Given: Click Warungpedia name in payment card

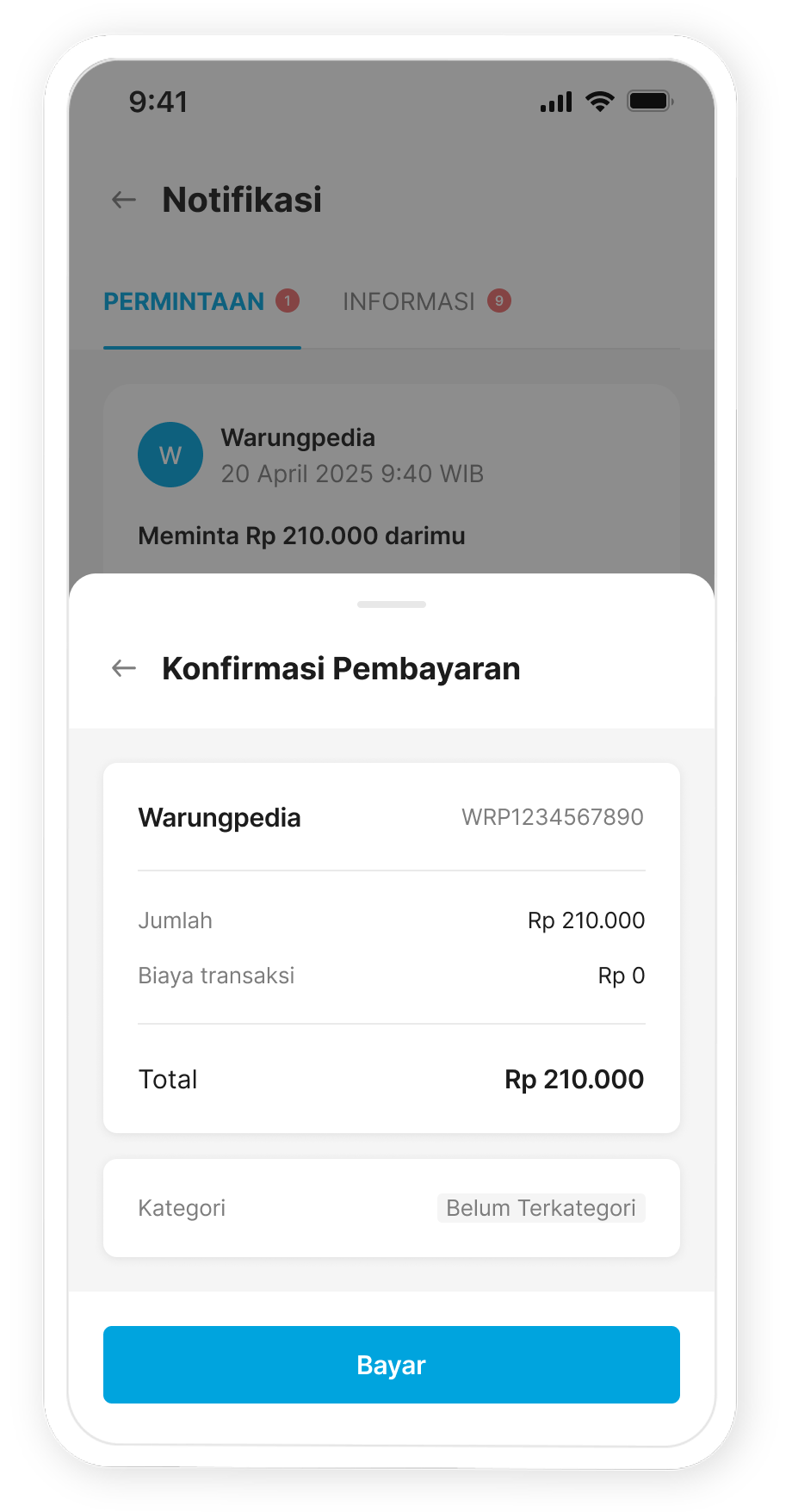Looking at the screenshot, I should 220,817.
